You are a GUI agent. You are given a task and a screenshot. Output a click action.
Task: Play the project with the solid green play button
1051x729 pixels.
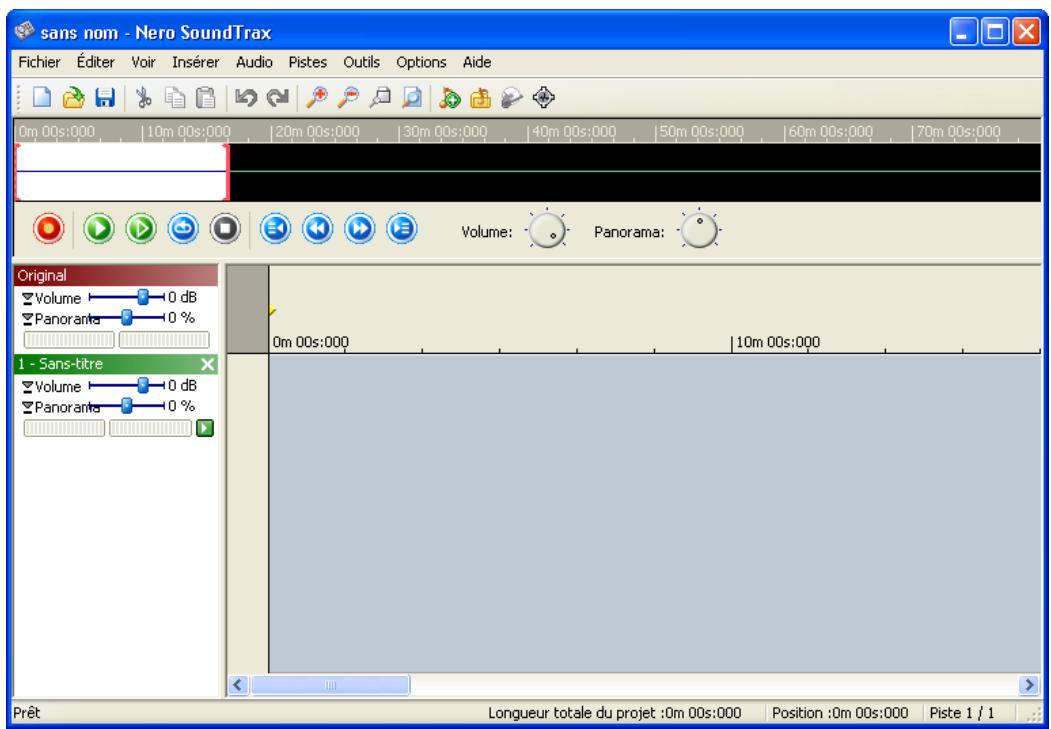click(x=99, y=228)
